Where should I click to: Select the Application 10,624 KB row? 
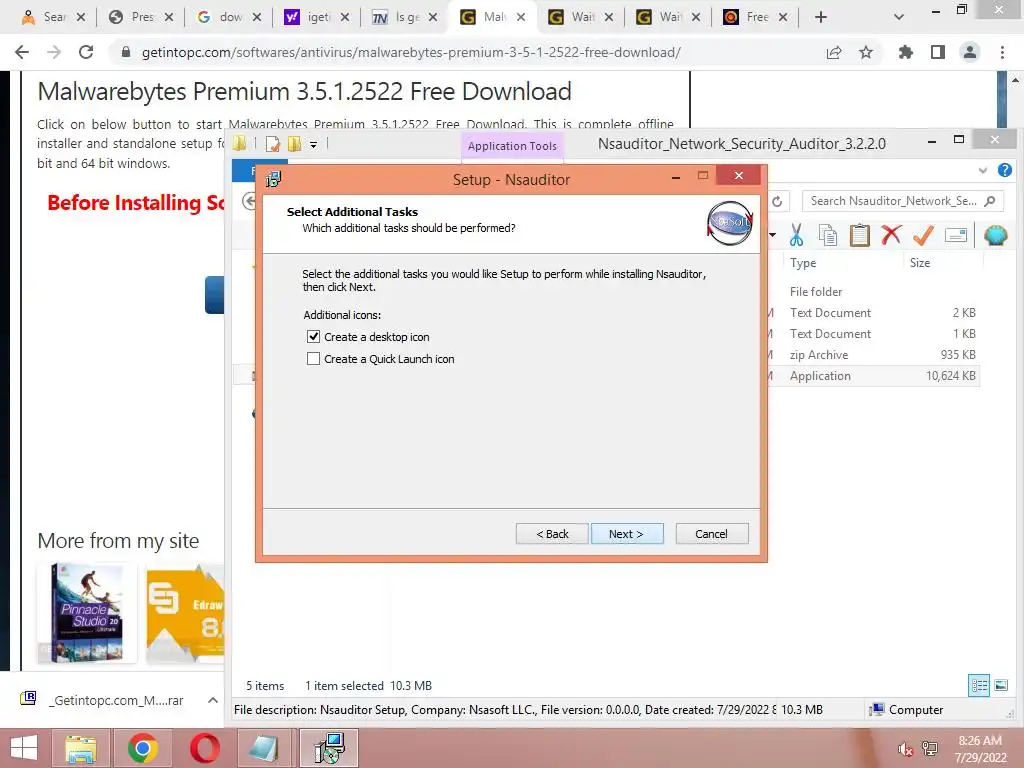873,376
